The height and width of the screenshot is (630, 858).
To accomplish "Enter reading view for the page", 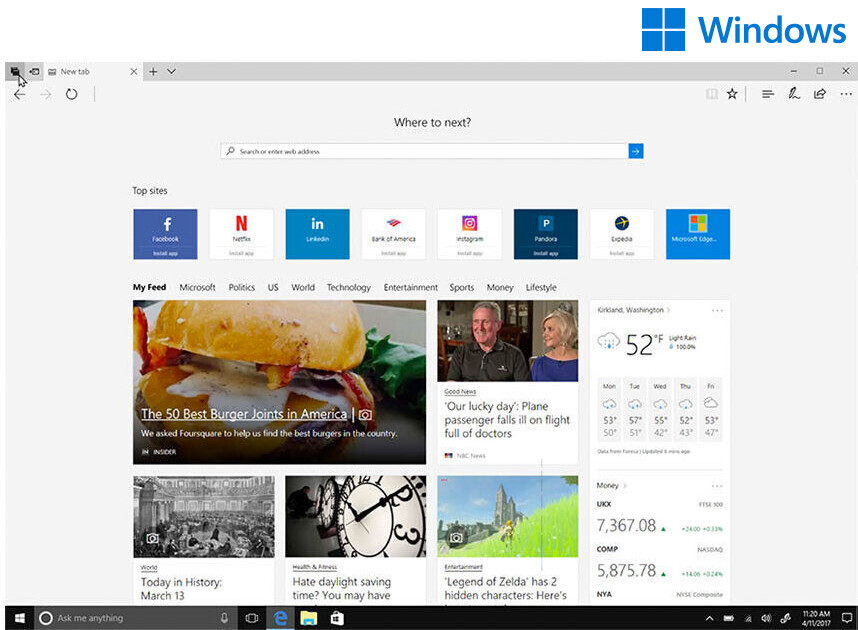I will [x=712, y=94].
